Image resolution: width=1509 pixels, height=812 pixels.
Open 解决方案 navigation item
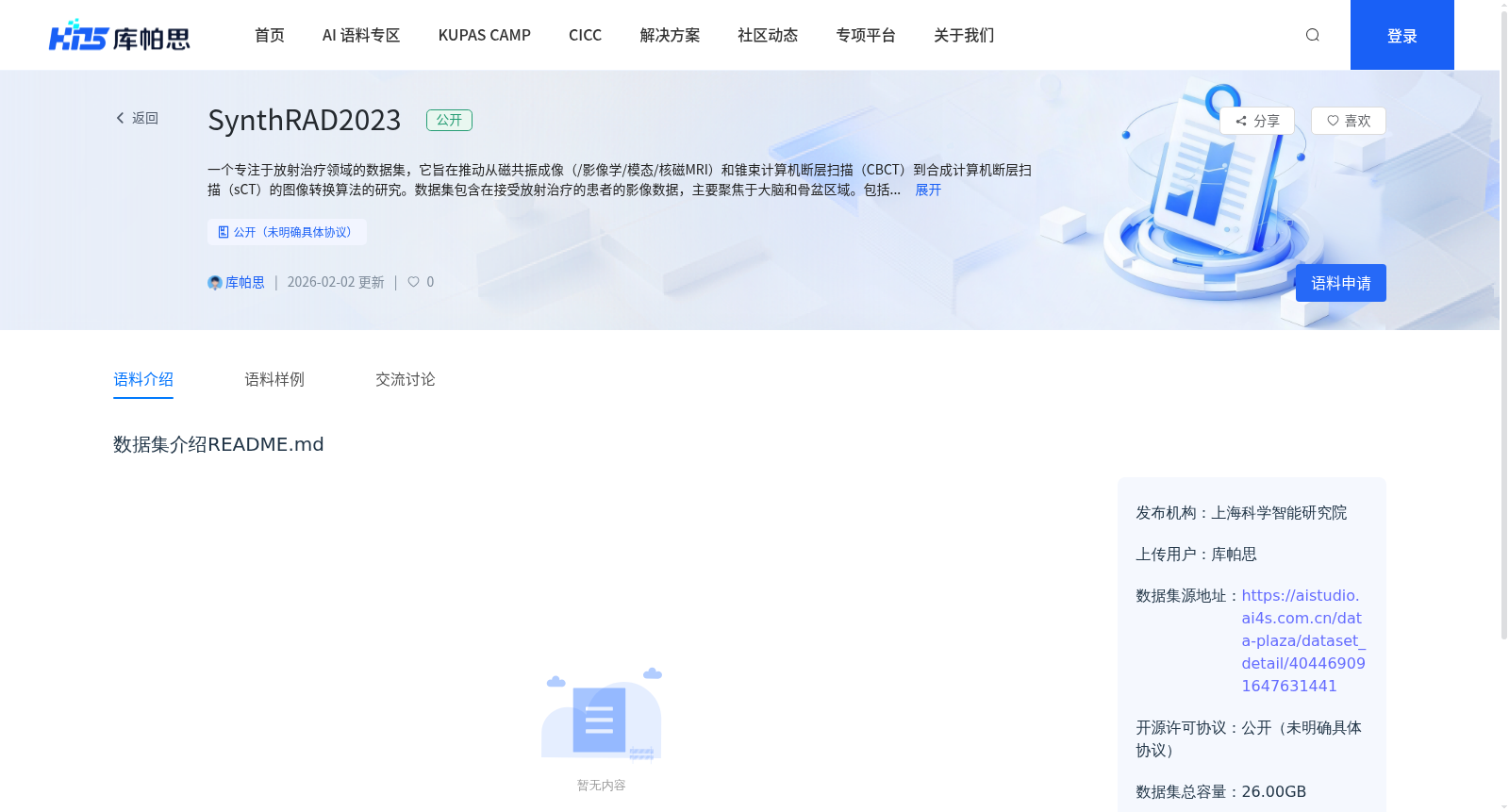(x=670, y=35)
